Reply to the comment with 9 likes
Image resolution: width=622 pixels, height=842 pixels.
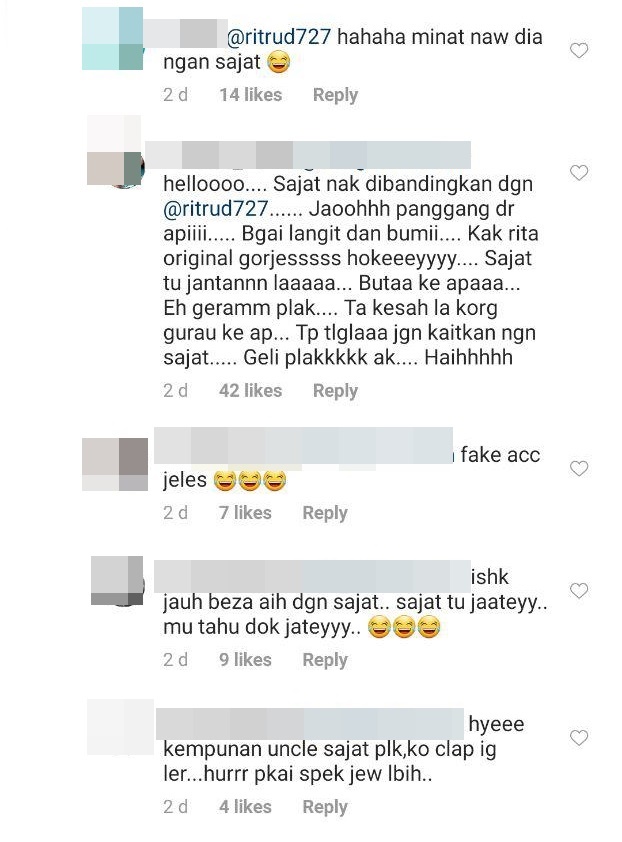coord(325,660)
